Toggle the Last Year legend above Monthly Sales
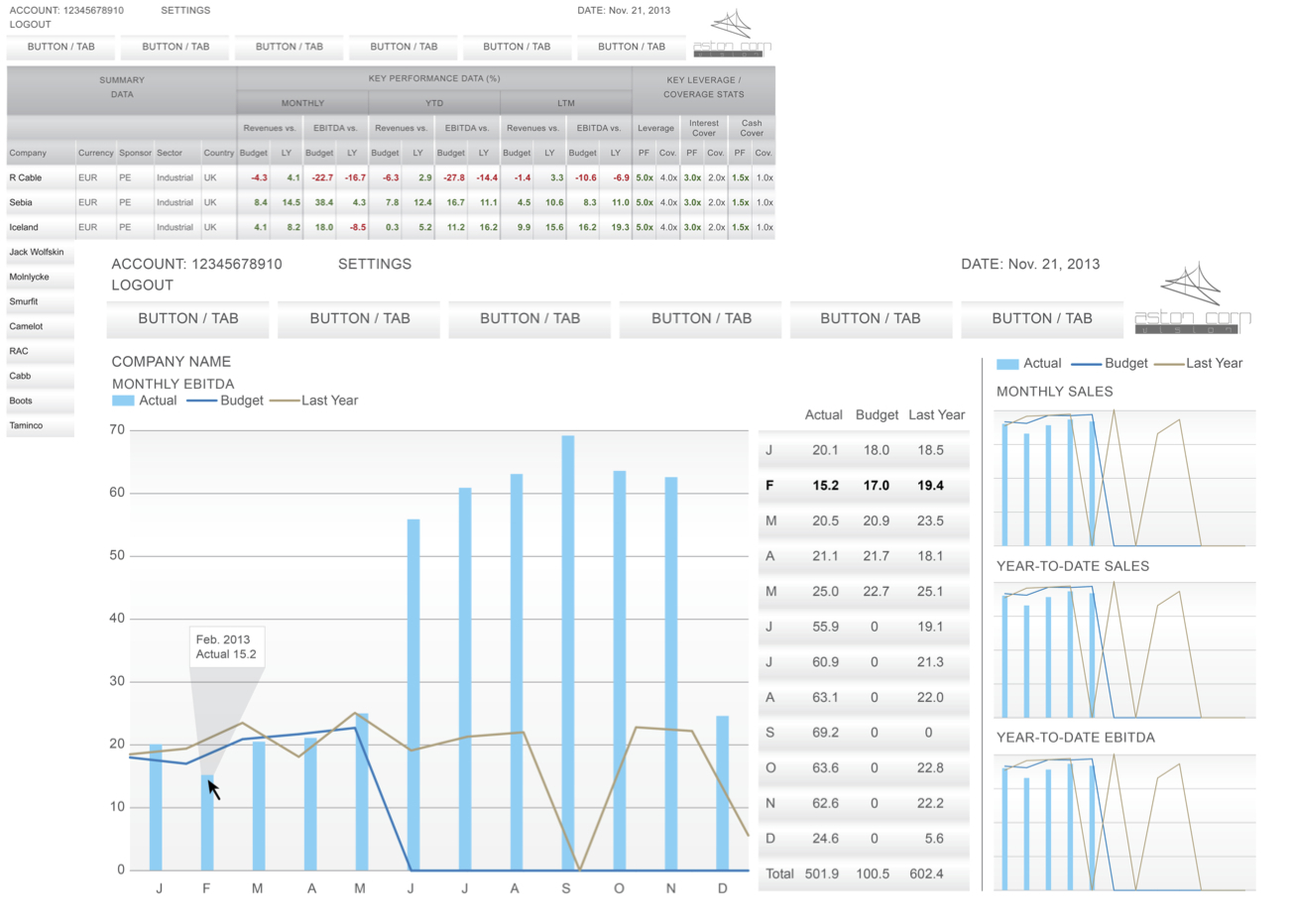The width and height of the screenshot is (1292, 924). 1198,364
